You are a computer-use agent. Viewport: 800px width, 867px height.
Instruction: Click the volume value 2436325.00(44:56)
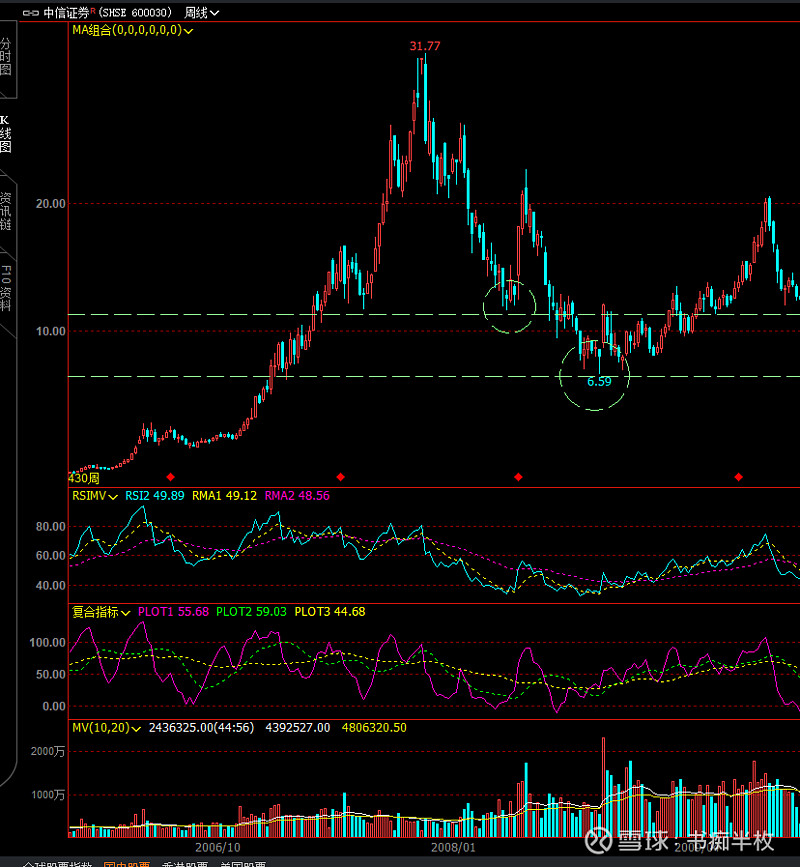[x=201, y=728]
